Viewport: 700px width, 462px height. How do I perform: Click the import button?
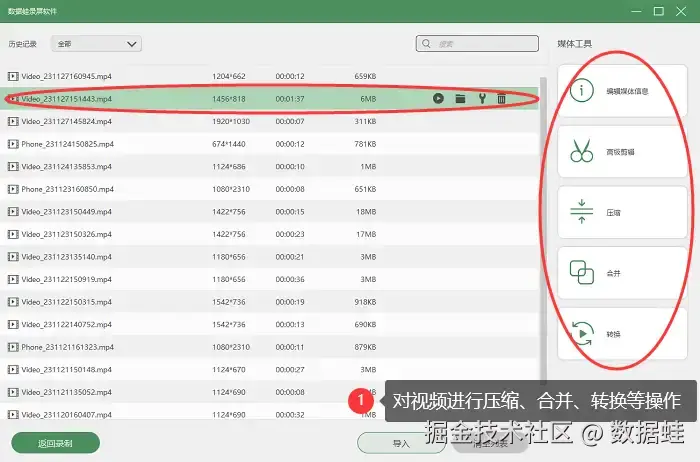pyautogui.click(x=401, y=443)
